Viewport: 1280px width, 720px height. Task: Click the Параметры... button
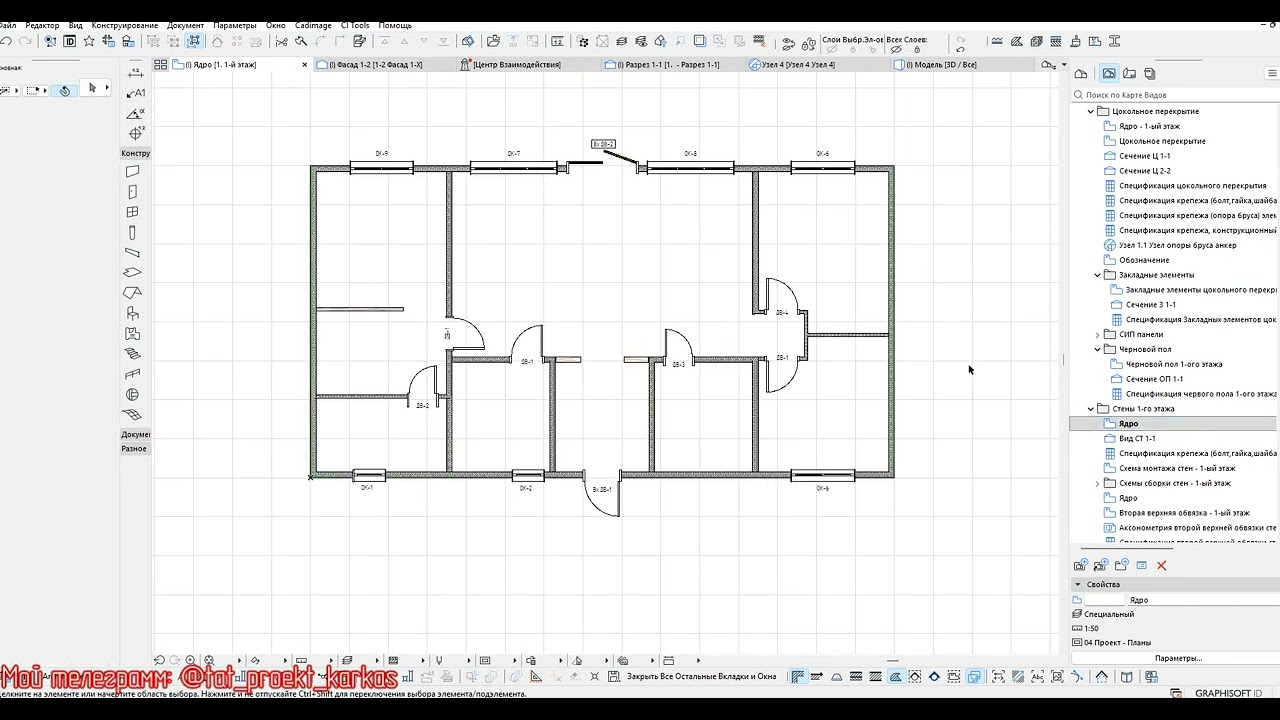(1178, 658)
